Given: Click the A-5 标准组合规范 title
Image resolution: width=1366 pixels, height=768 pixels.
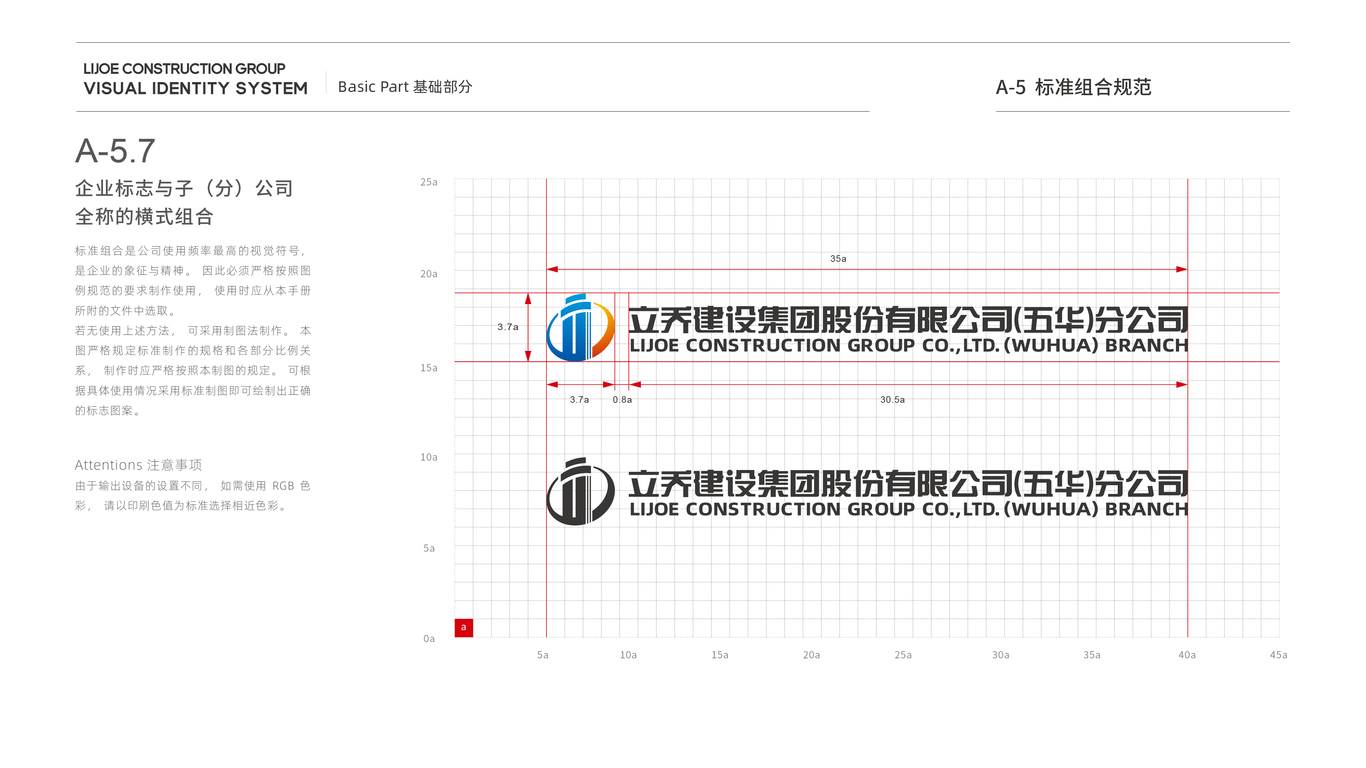Looking at the screenshot, I should [1074, 87].
